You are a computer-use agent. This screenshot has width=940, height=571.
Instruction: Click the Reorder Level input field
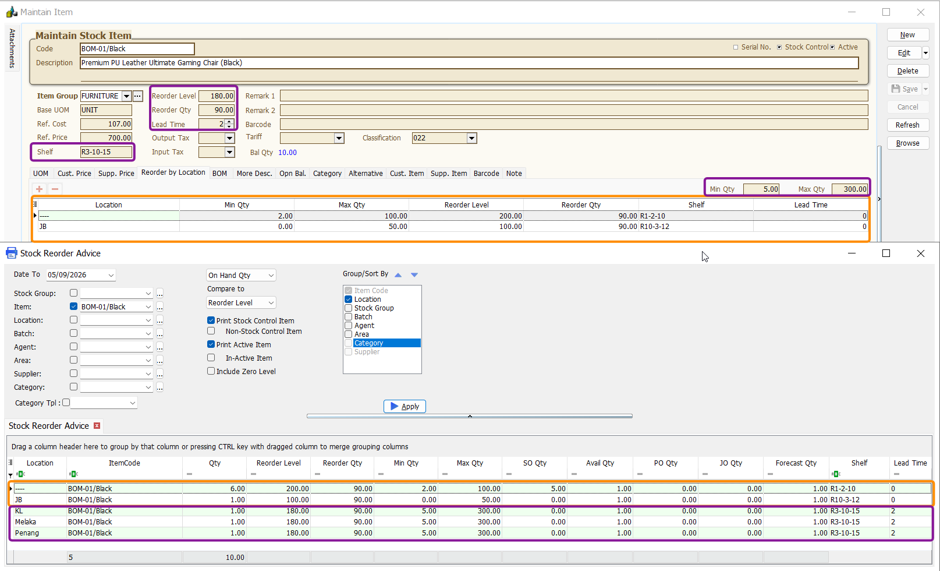pyautogui.click(x=216, y=96)
